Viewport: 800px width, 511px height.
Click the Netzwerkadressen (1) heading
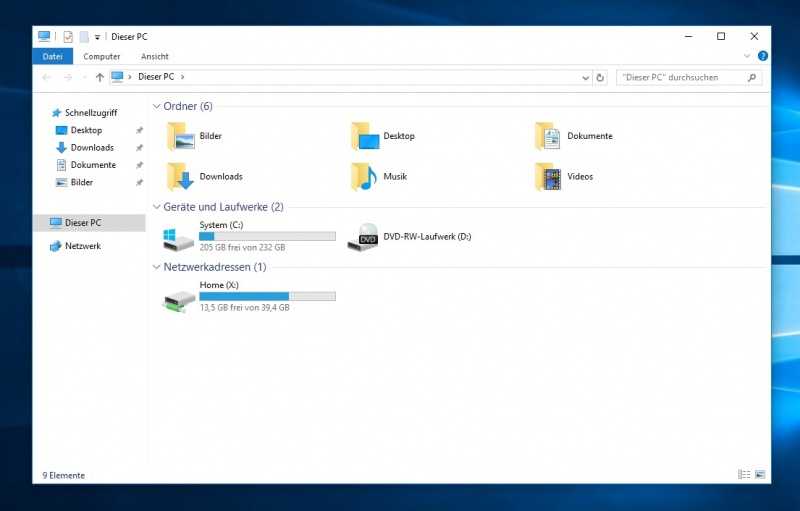215,267
